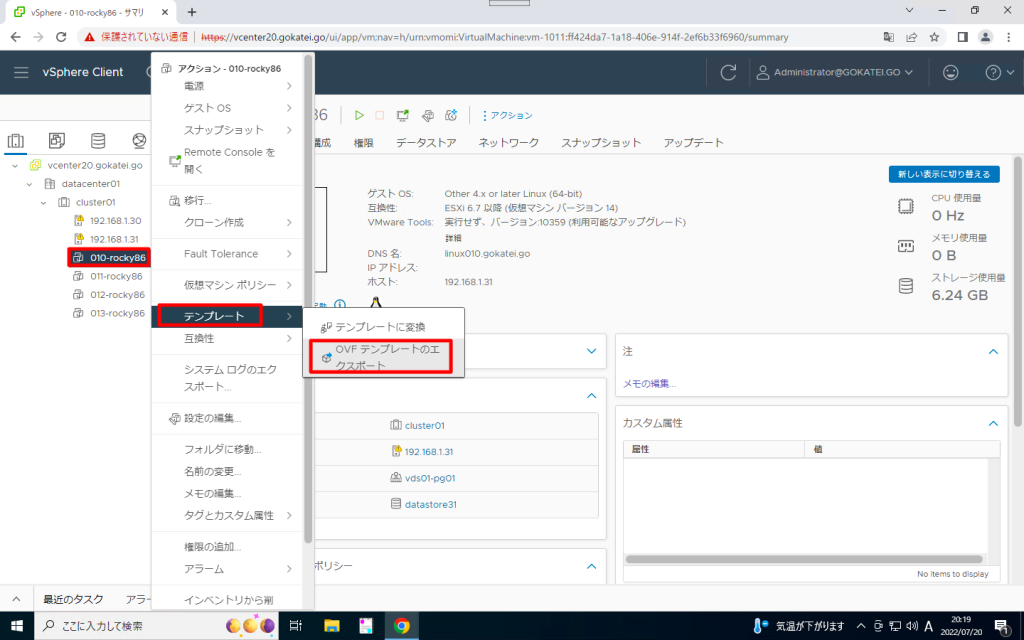The width and height of the screenshot is (1024, 640).
Task: Open the メモの編集... link
Action: [649, 383]
